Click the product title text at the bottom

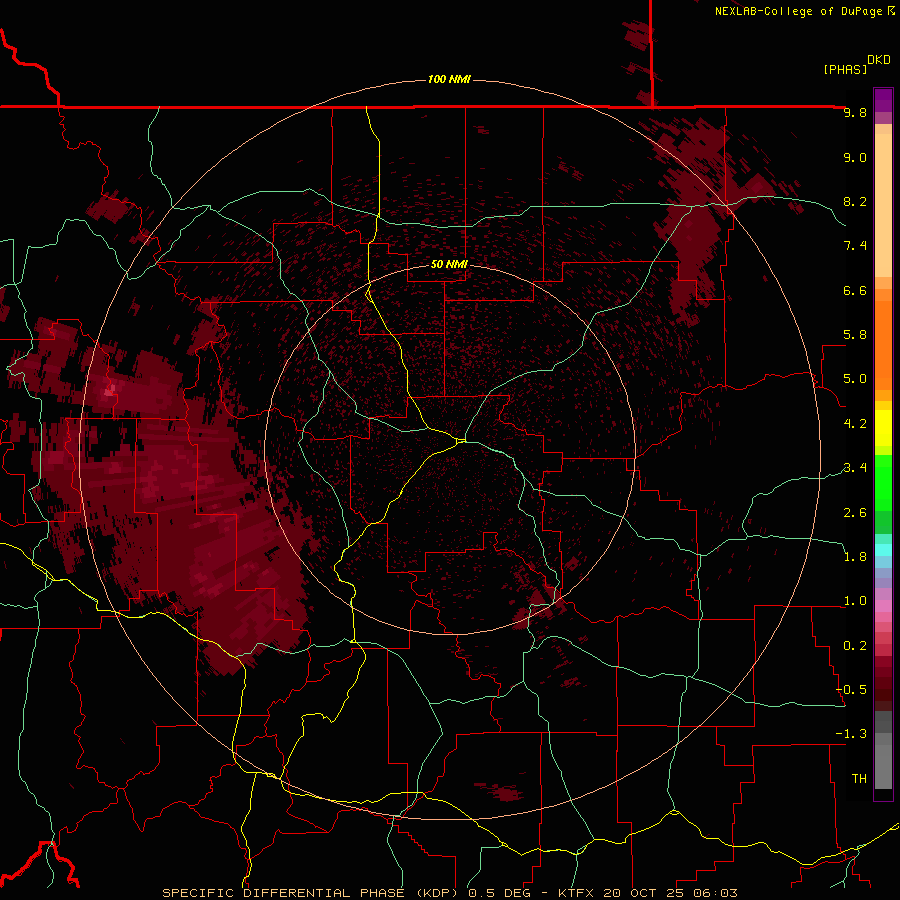[x=449, y=893]
